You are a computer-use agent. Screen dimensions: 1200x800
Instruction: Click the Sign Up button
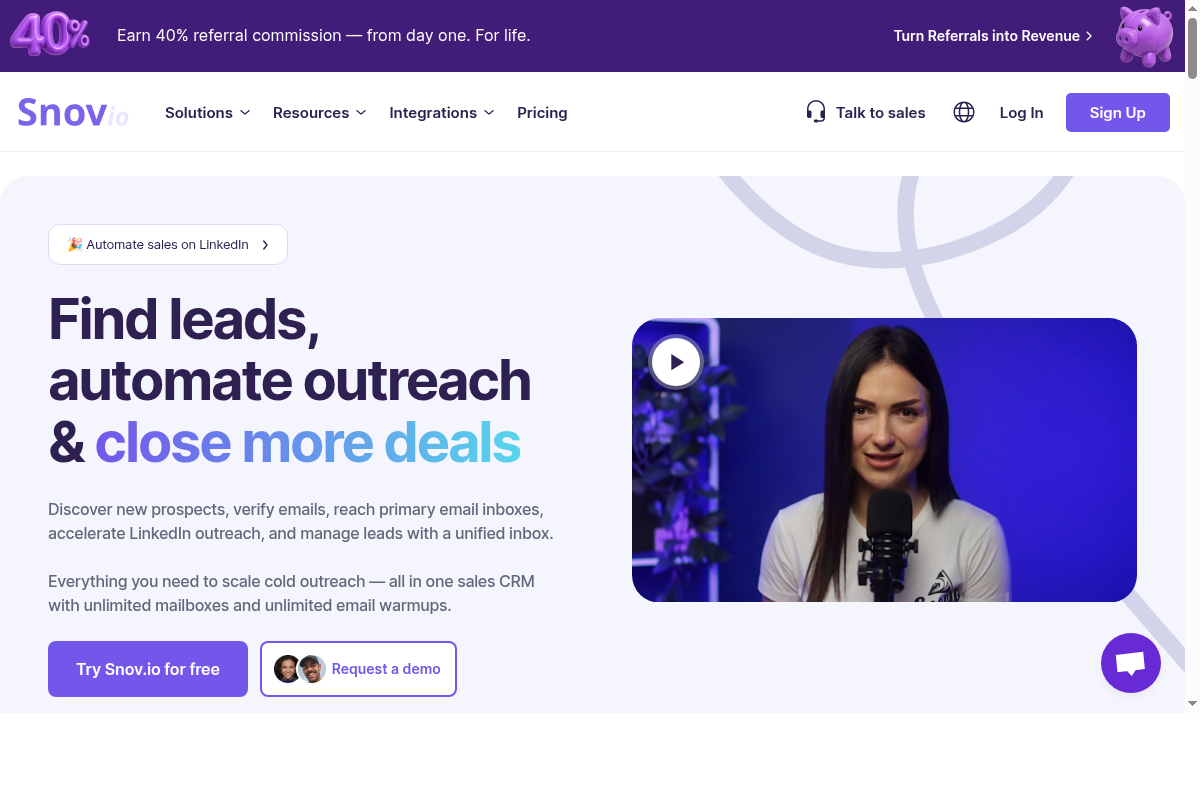pyautogui.click(x=1118, y=112)
